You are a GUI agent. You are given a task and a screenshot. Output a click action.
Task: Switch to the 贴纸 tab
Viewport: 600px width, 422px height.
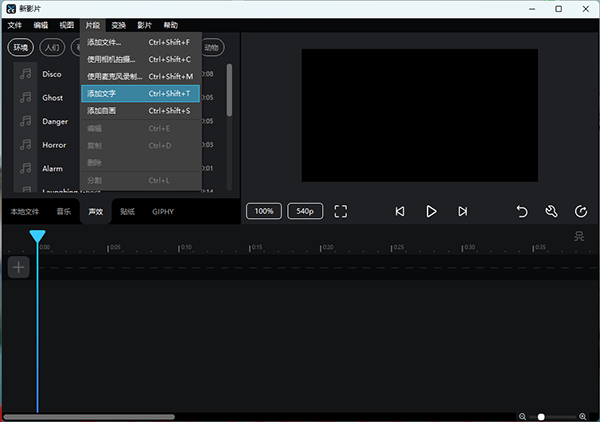pos(127,212)
